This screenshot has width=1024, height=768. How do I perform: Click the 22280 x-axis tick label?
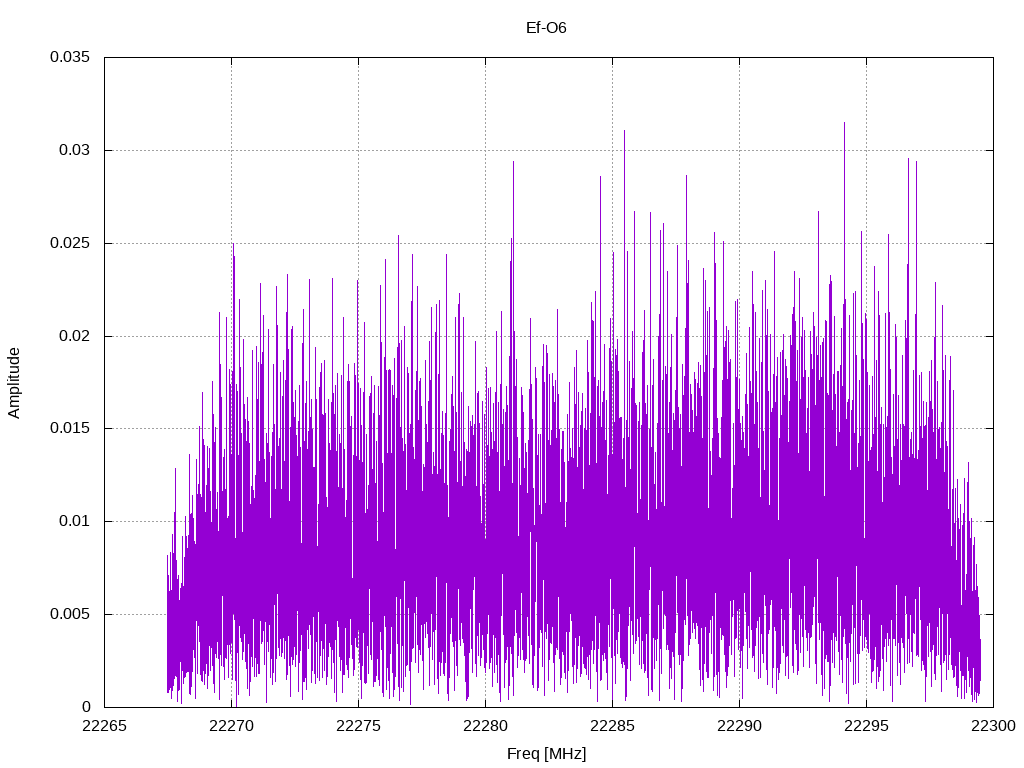(x=485, y=726)
